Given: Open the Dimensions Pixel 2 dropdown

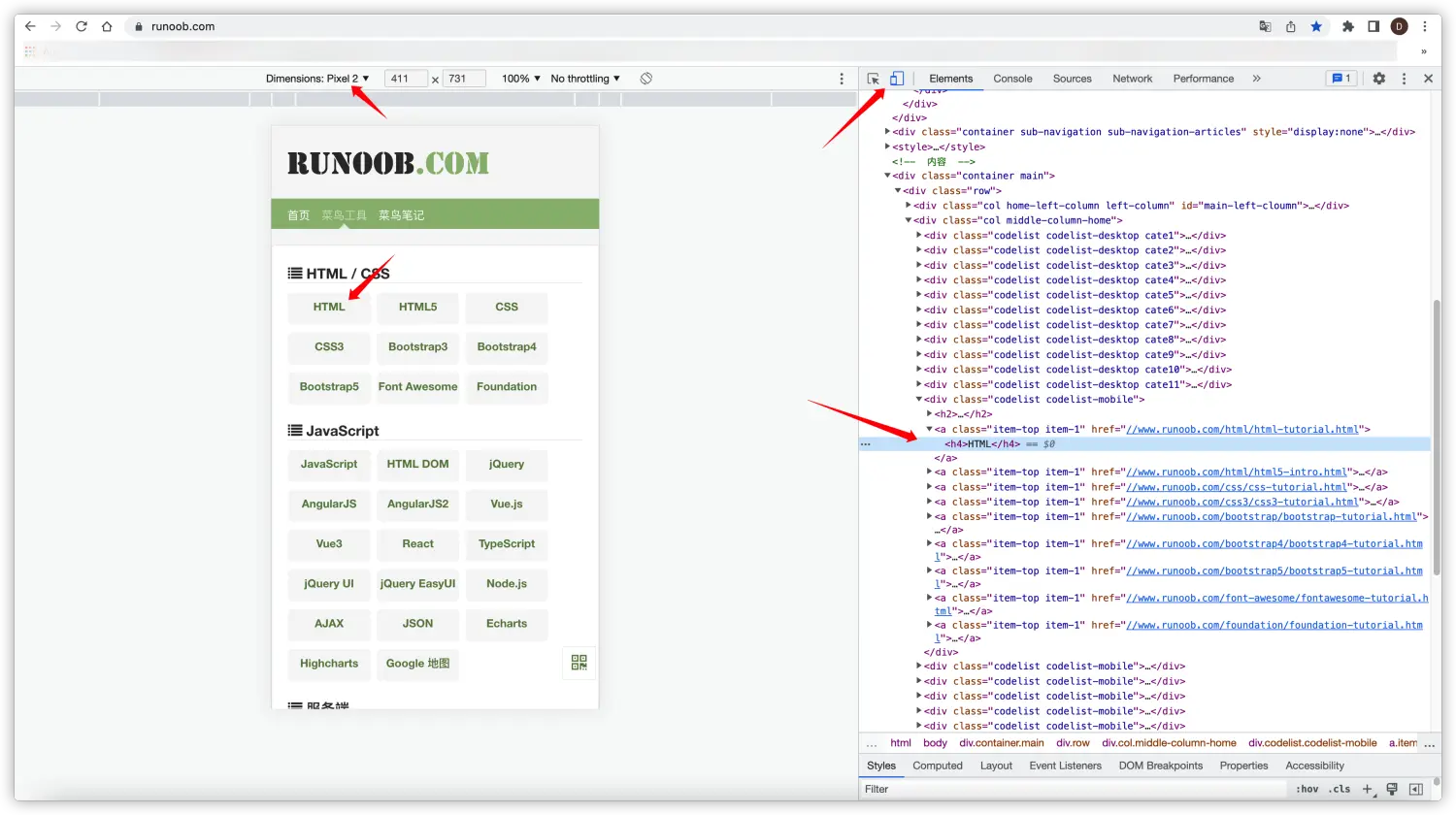Looking at the screenshot, I should [317, 79].
